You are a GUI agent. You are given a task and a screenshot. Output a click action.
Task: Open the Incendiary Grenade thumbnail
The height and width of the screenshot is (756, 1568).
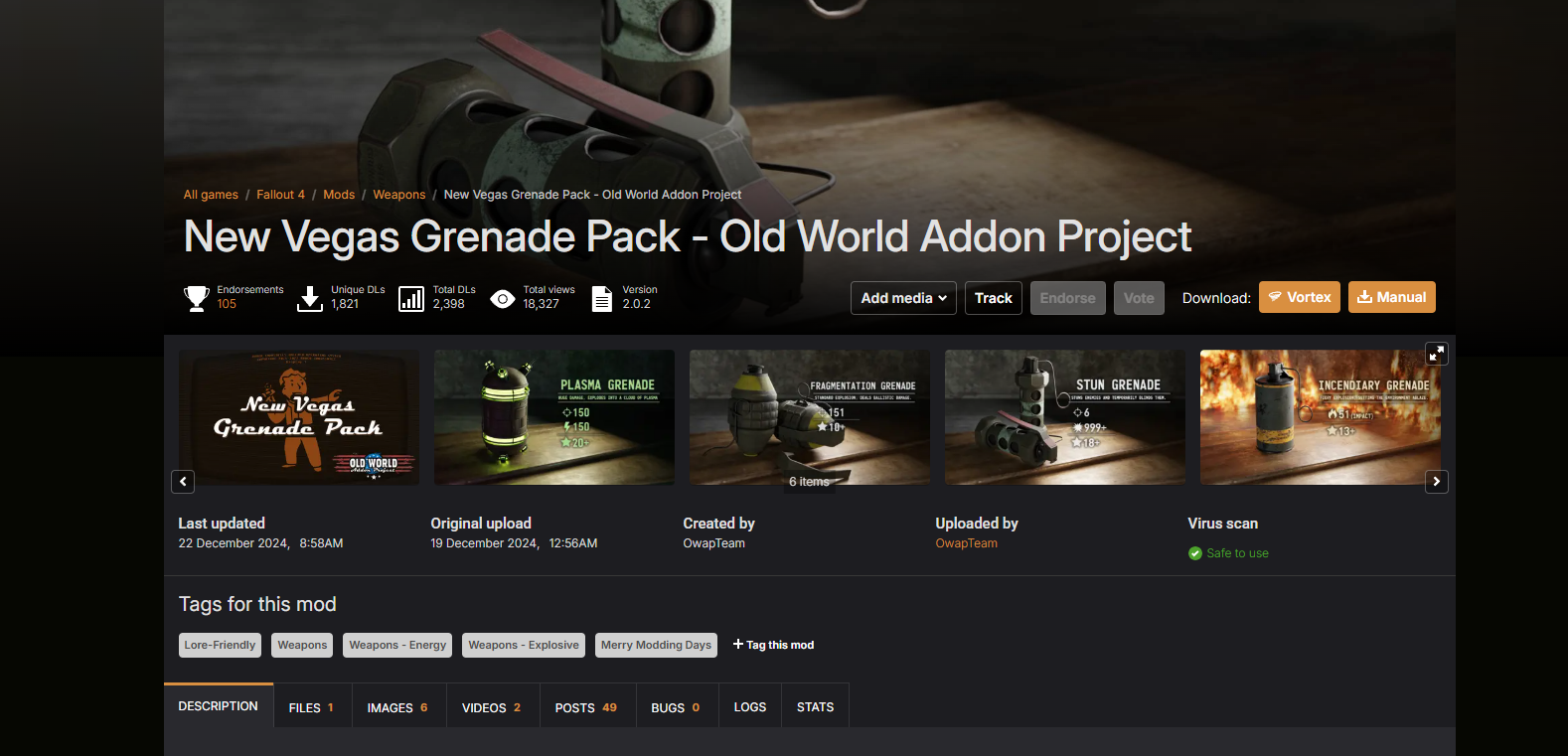pos(1321,417)
